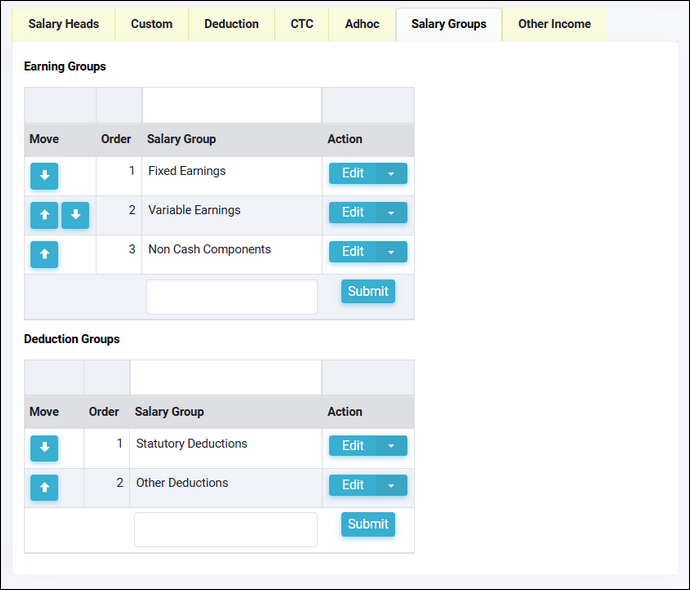Image resolution: width=690 pixels, height=590 pixels.
Task: Edit the Other Deductions group
Action: tap(353, 485)
